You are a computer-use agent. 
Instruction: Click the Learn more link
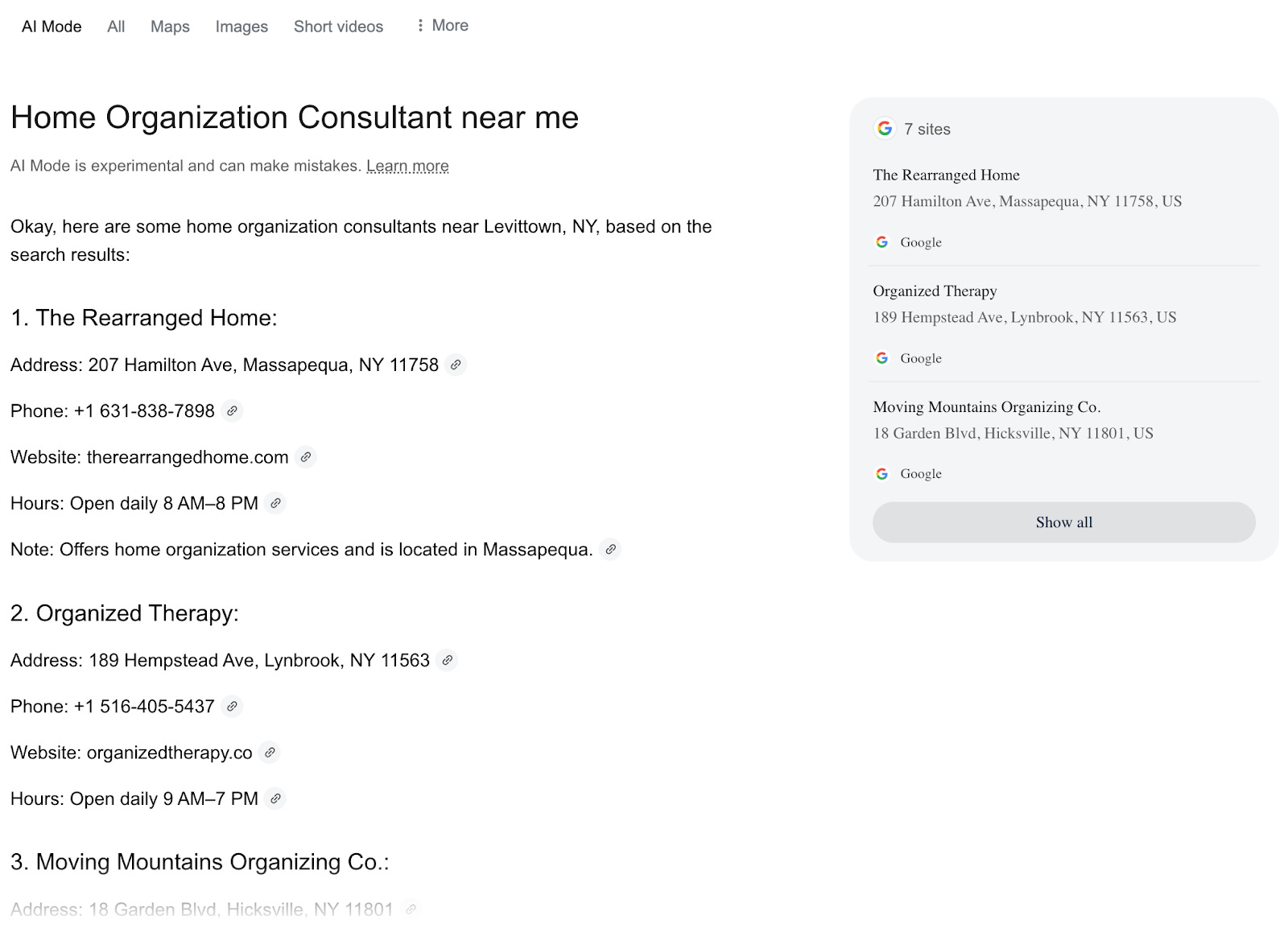click(x=407, y=166)
